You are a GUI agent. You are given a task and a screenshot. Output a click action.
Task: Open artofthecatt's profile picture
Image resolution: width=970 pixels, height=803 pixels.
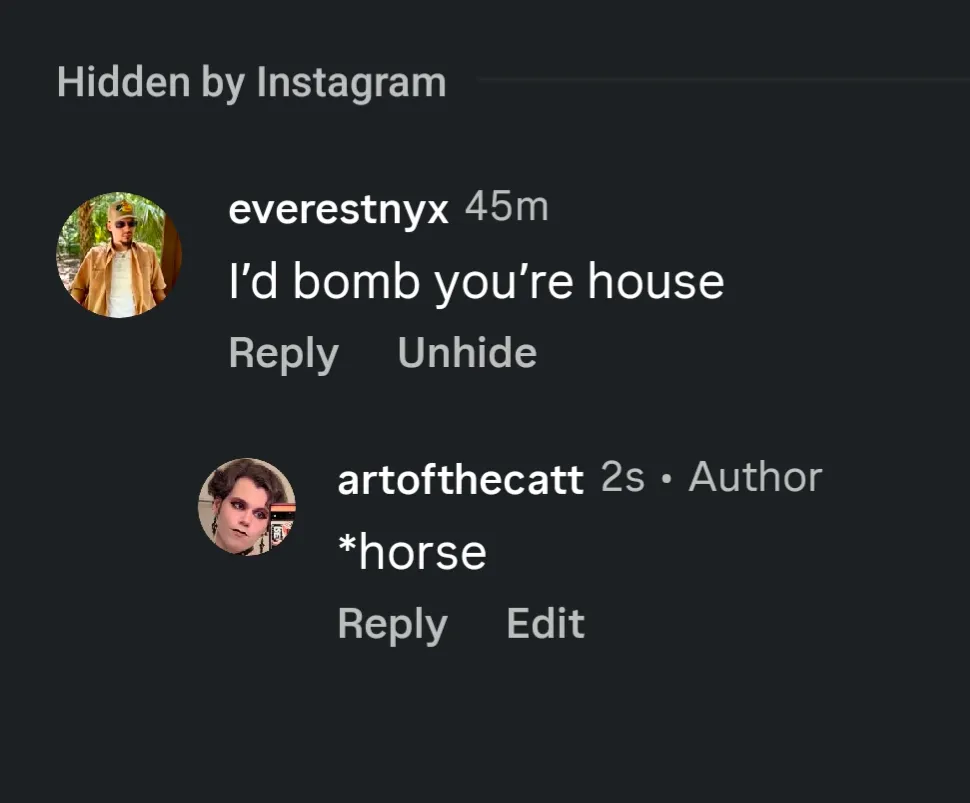(247, 507)
